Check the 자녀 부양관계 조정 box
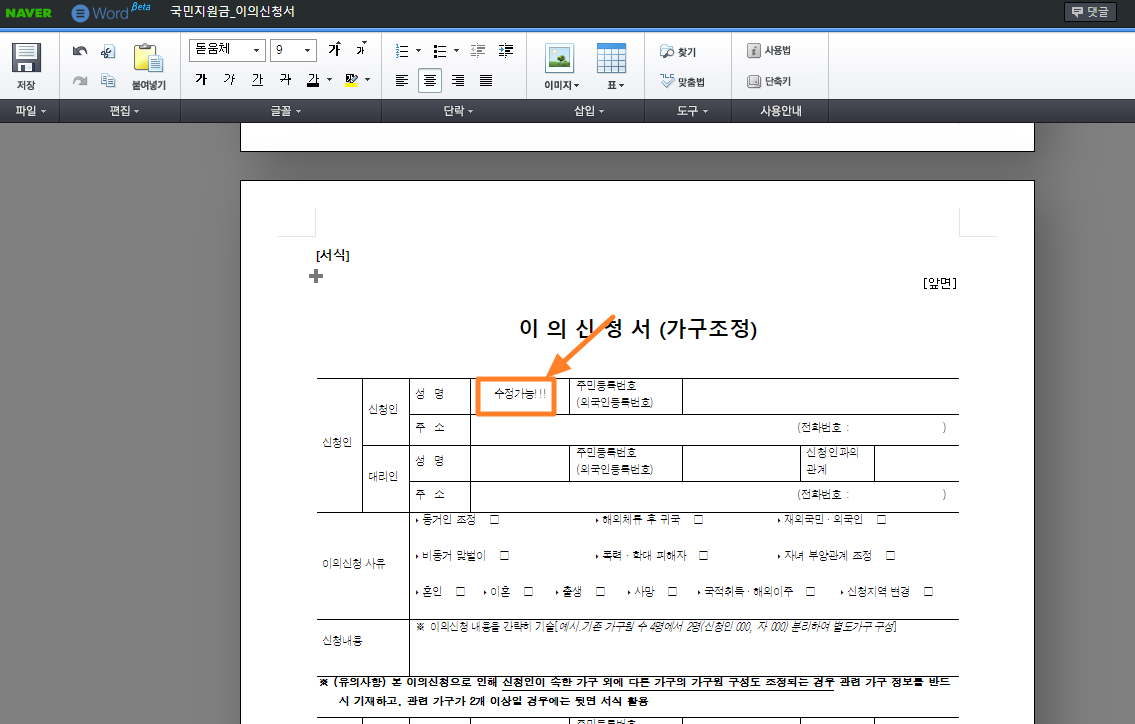The height and width of the screenshot is (724, 1135). click(890, 555)
